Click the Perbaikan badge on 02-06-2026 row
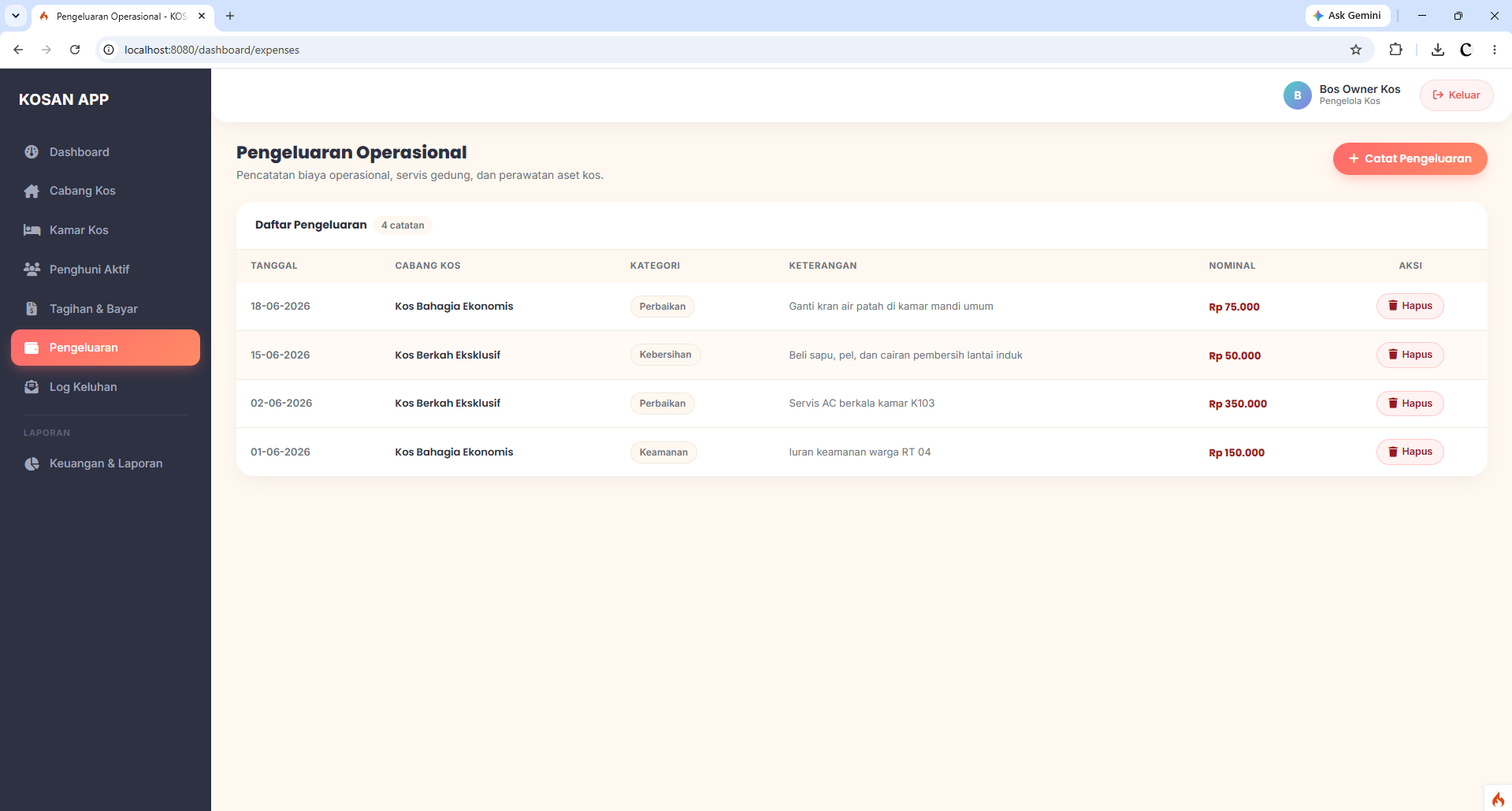This screenshot has width=1512, height=811. point(663,404)
